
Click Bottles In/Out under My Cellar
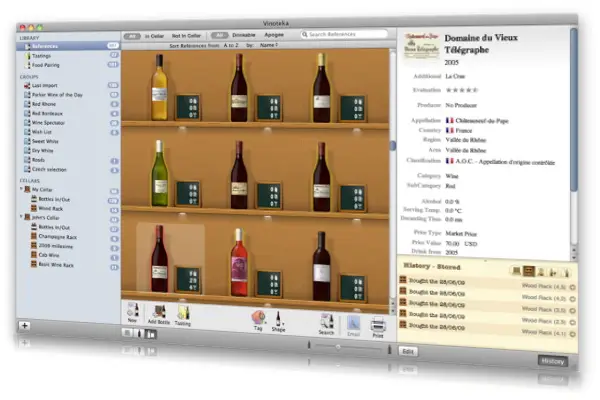(68, 199)
